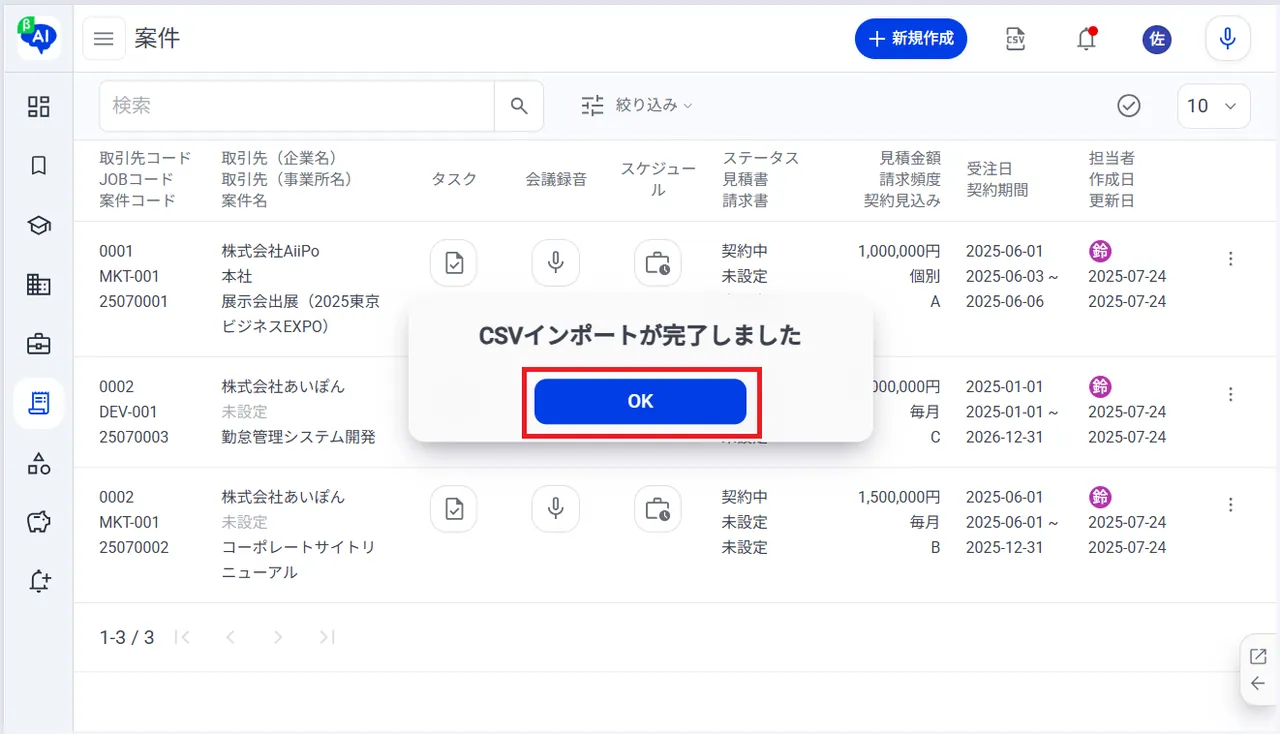Open the bookmark icon in sidebar
The width and height of the screenshot is (1280, 734).
39,166
